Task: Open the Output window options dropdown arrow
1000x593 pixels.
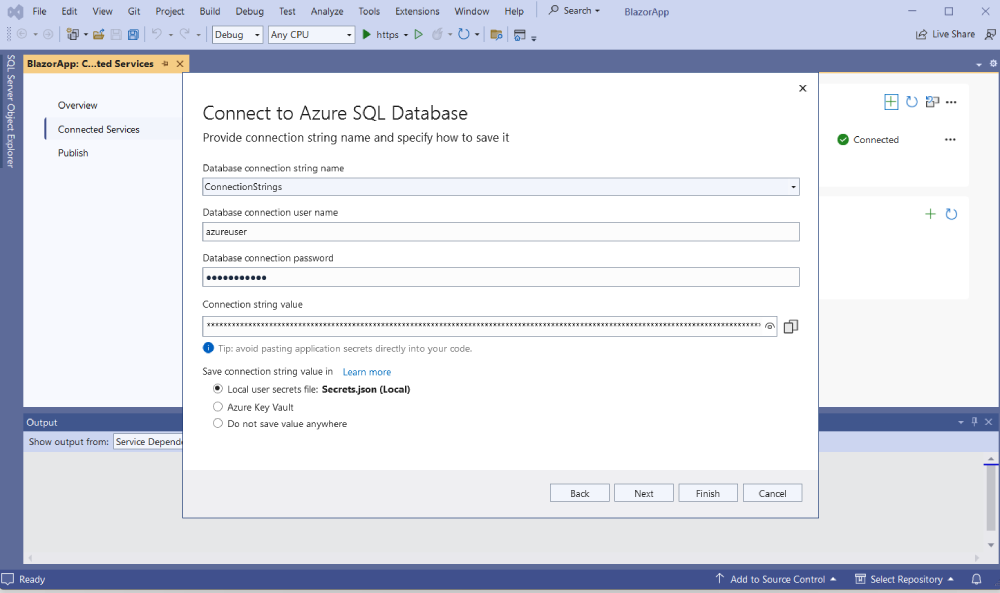Action: click(x=960, y=422)
